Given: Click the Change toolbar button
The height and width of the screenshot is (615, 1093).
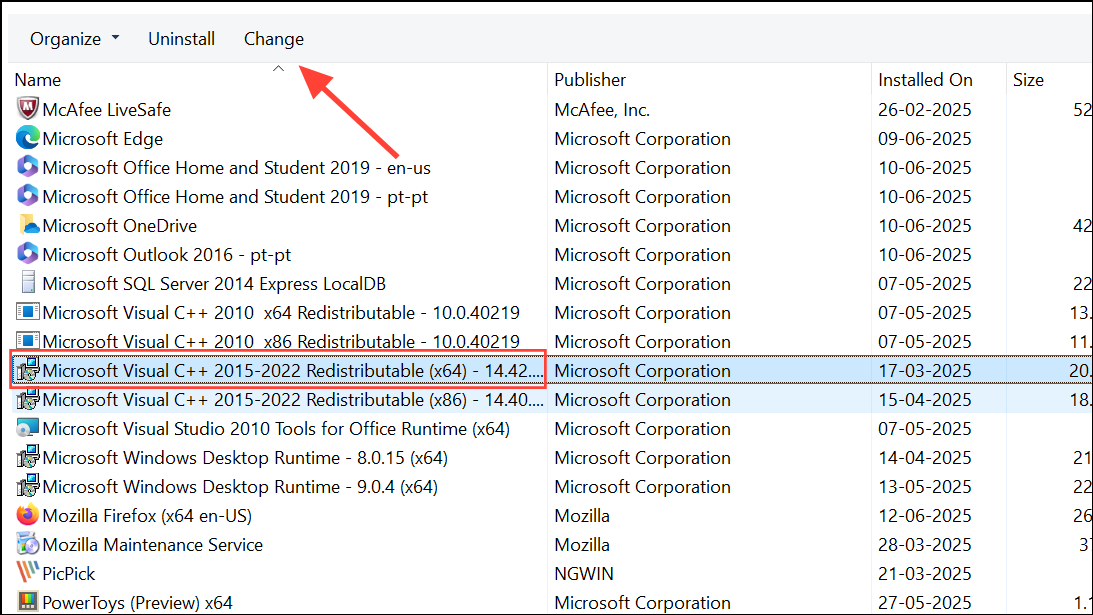Looking at the screenshot, I should pyautogui.click(x=274, y=39).
